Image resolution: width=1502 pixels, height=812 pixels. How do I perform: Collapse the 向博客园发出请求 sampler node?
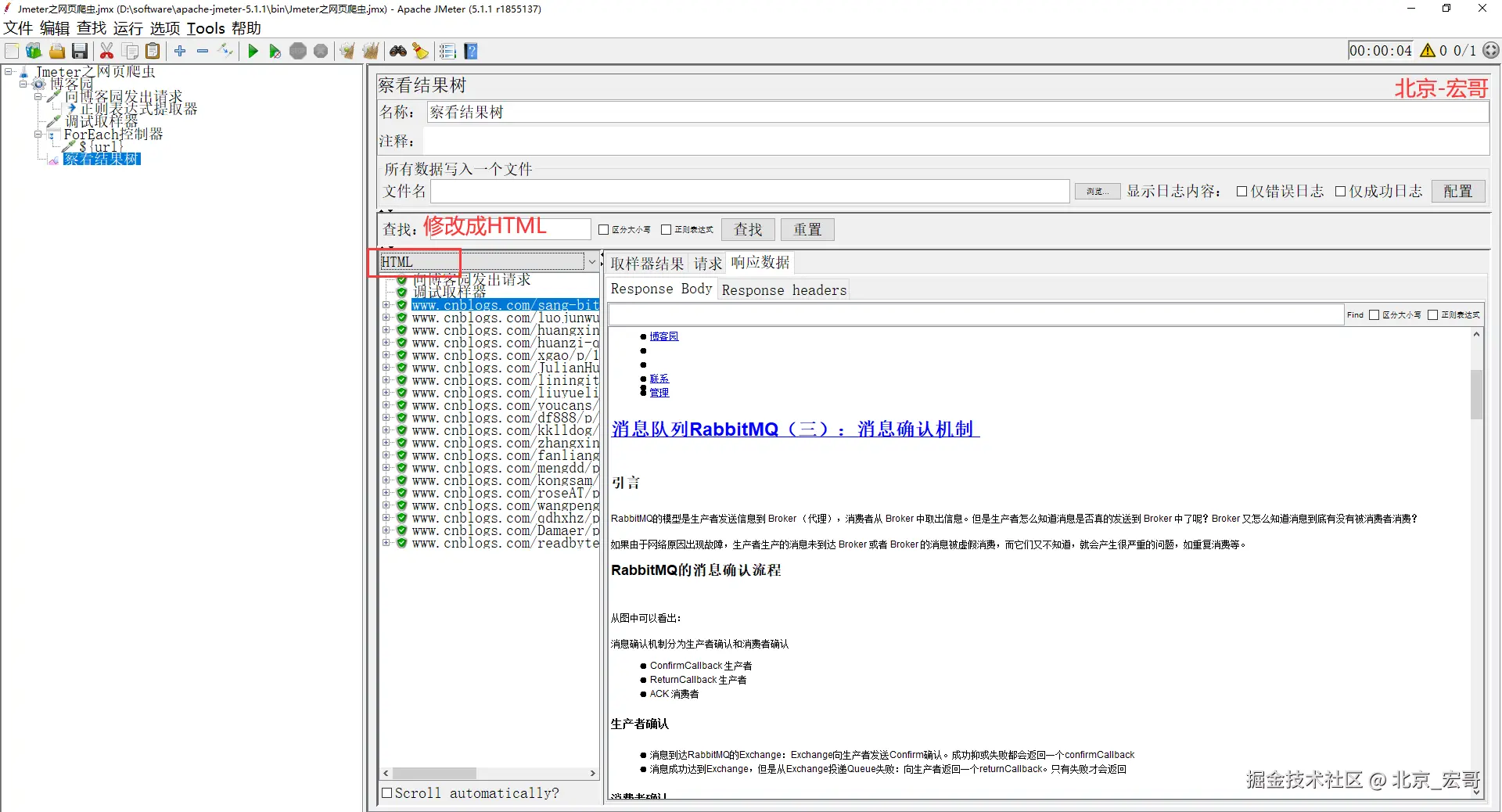click(38, 96)
